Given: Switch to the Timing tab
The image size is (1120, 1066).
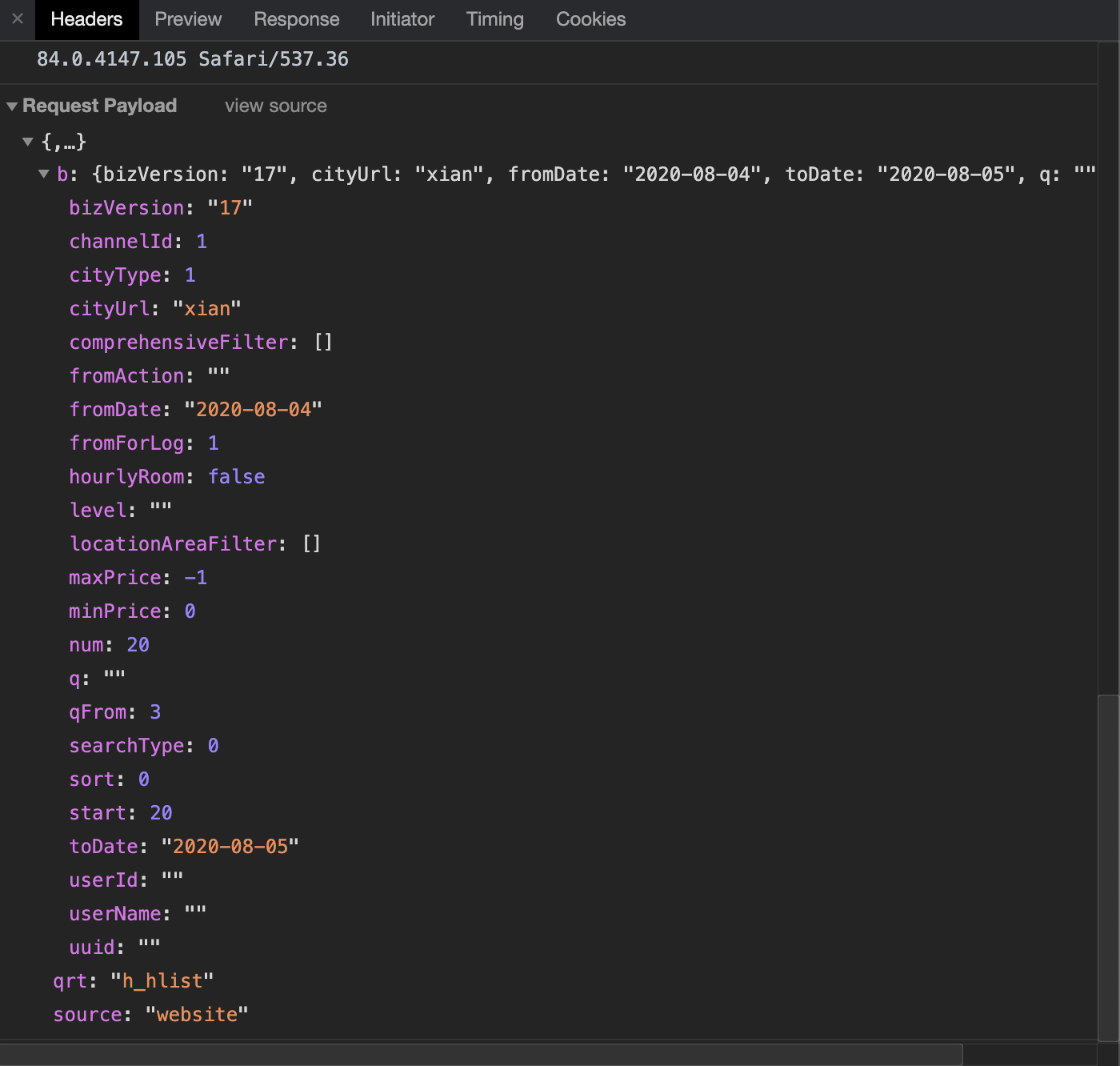Looking at the screenshot, I should click(495, 19).
